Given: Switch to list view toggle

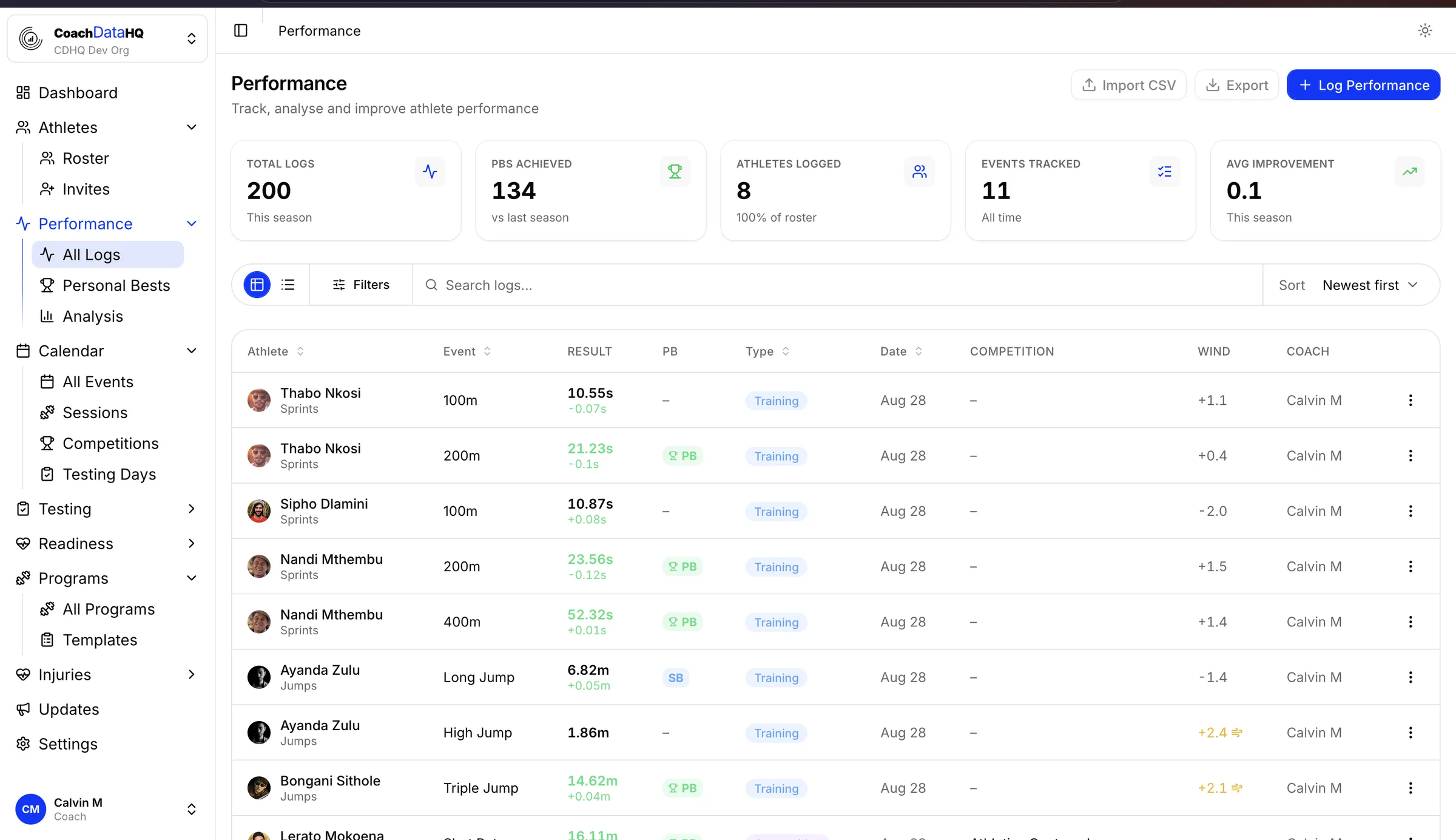Looking at the screenshot, I should pyautogui.click(x=288, y=285).
